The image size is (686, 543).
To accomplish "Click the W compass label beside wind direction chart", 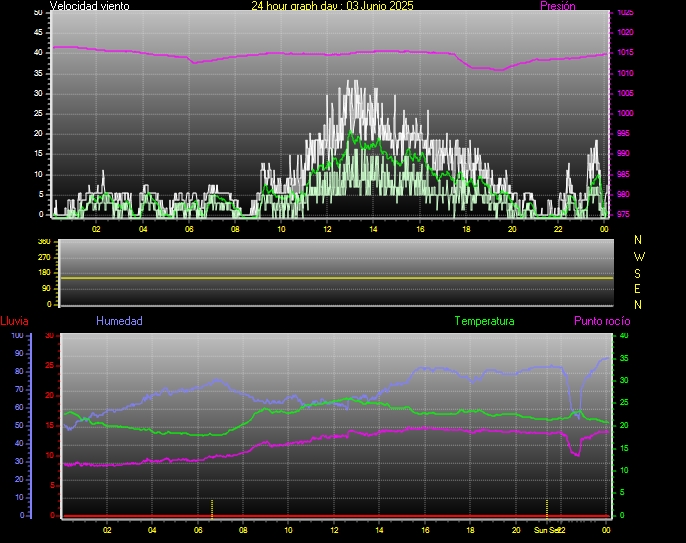I will click(x=639, y=256).
